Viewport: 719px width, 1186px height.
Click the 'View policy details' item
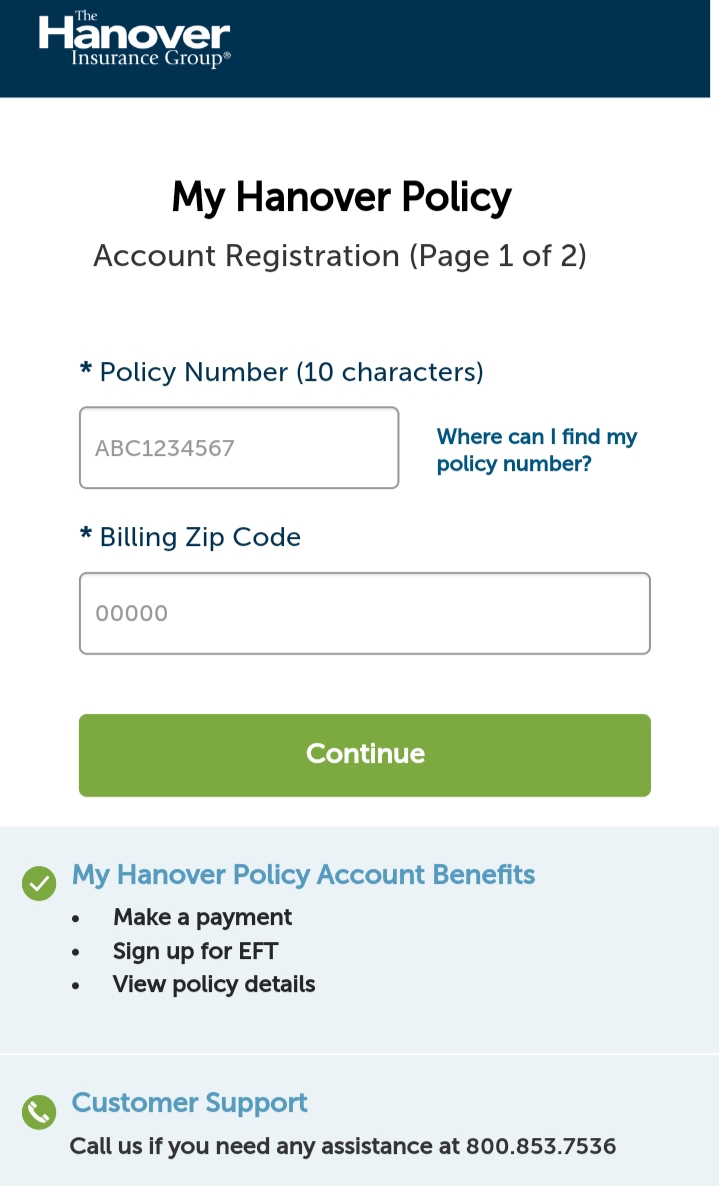214,984
